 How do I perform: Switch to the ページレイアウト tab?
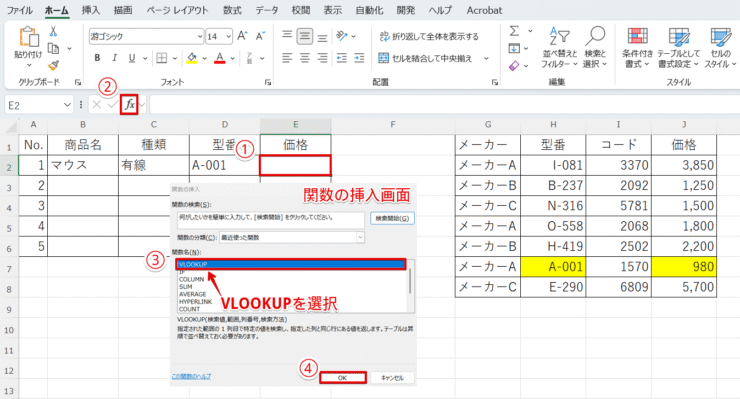coord(177,10)
